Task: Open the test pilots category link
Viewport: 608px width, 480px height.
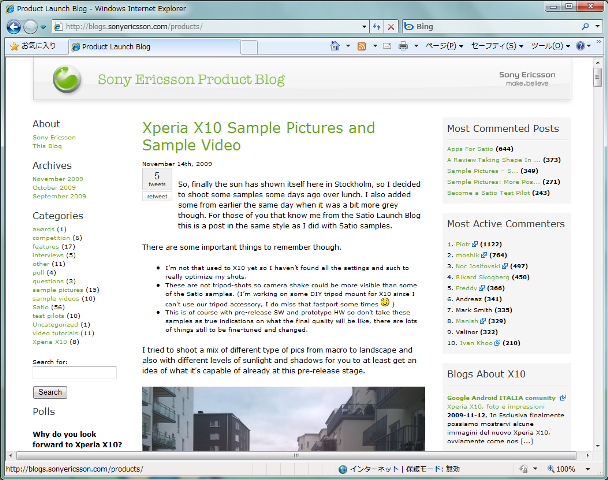Action: 48,316
